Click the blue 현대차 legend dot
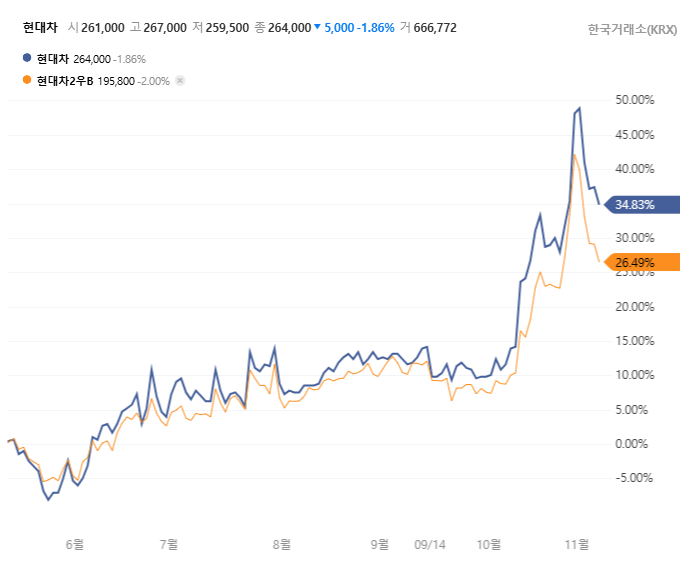The height and width of the screenshot is (582, 680). 27,59
